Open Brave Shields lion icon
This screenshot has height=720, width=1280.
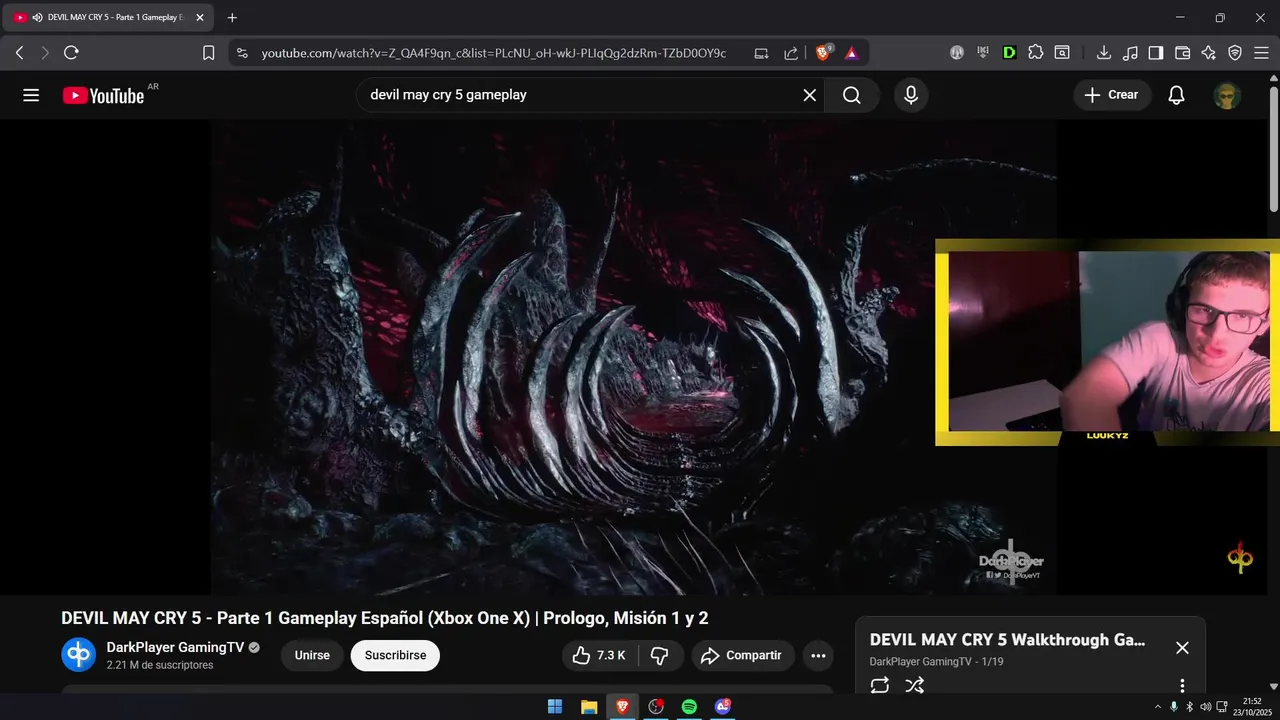point(824,52)
